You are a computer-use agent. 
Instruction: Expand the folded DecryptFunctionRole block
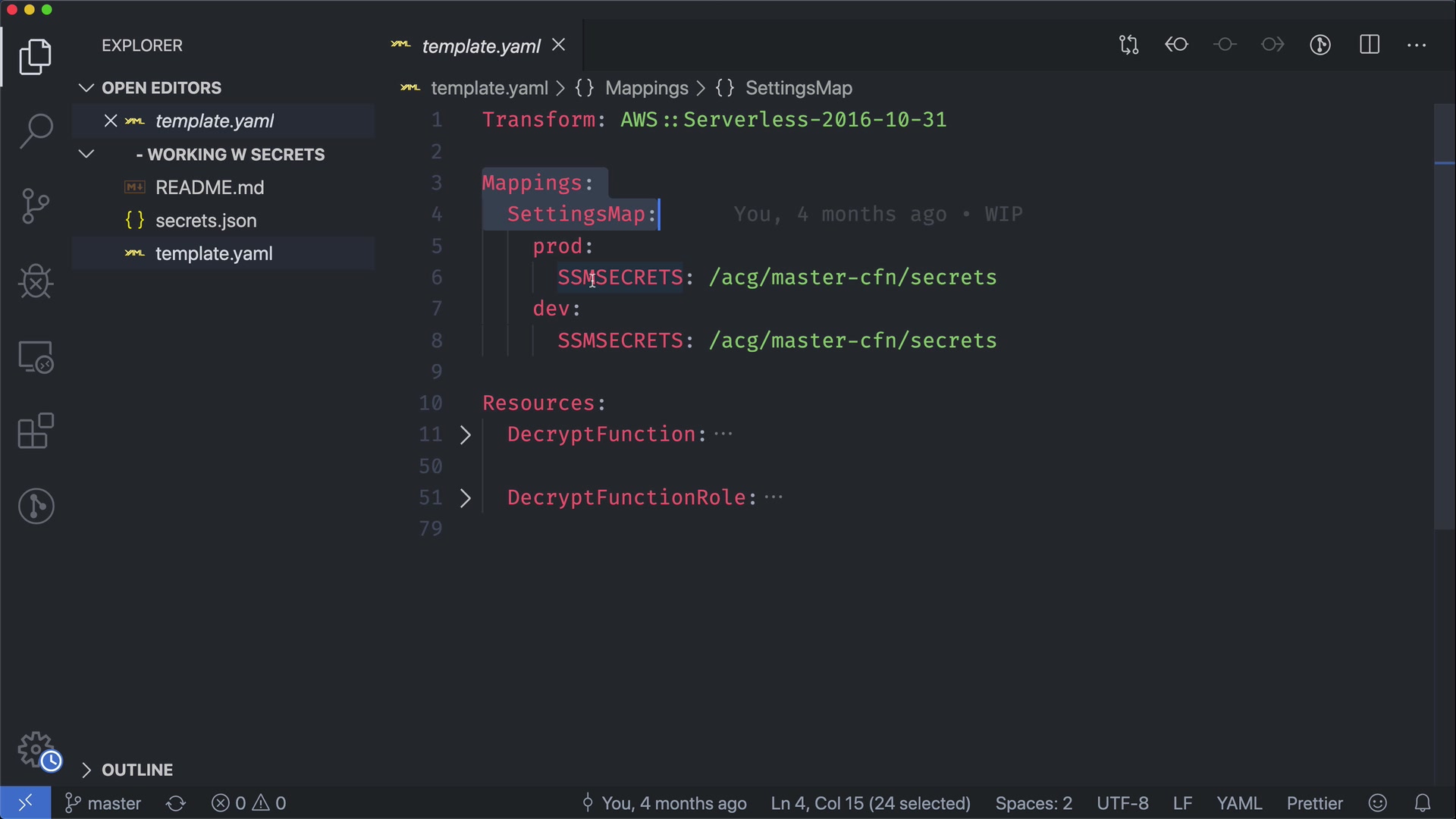coord(466,498)
